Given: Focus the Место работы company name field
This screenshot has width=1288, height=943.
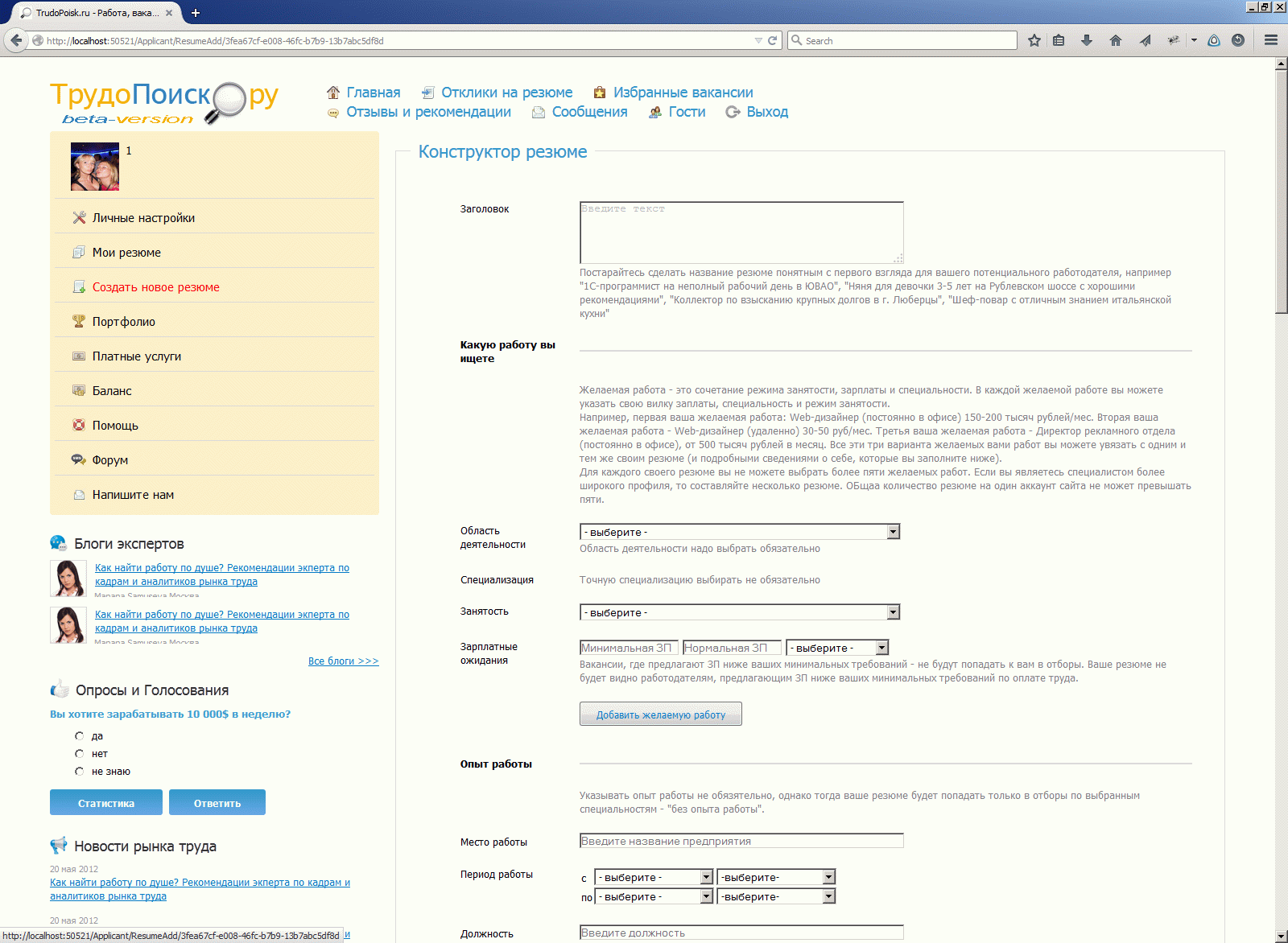Looking at the screenshot, I should (741, 841).
